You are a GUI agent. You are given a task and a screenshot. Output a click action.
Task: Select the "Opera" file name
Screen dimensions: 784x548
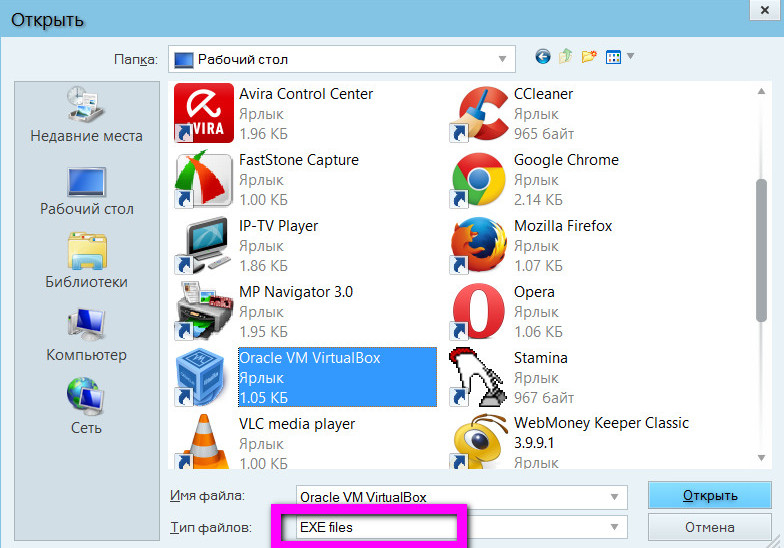click(x=534, y=292)
